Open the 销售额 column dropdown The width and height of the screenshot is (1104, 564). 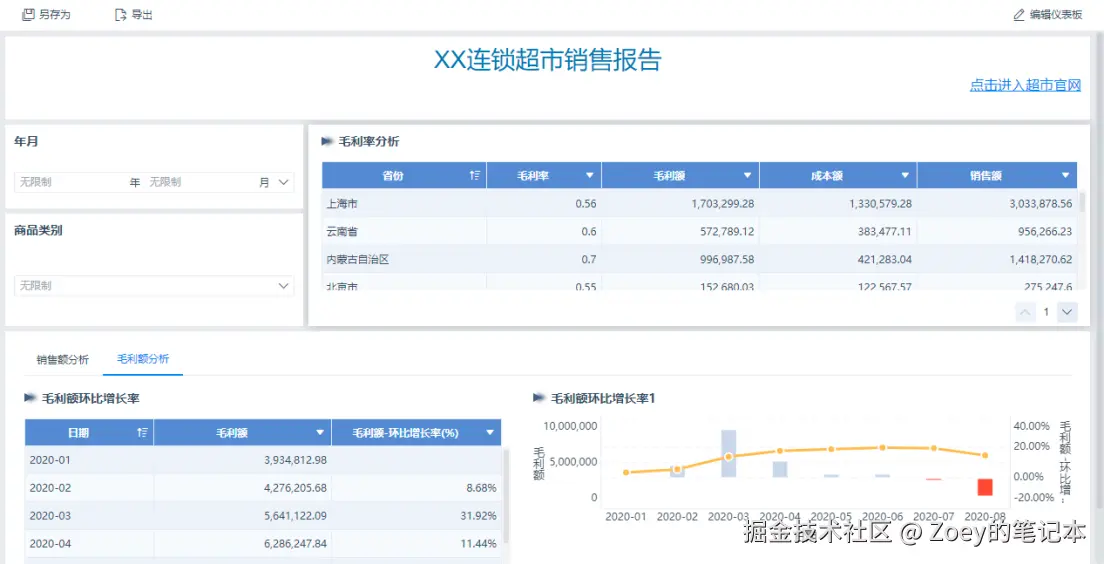(x=1066, y=176)
